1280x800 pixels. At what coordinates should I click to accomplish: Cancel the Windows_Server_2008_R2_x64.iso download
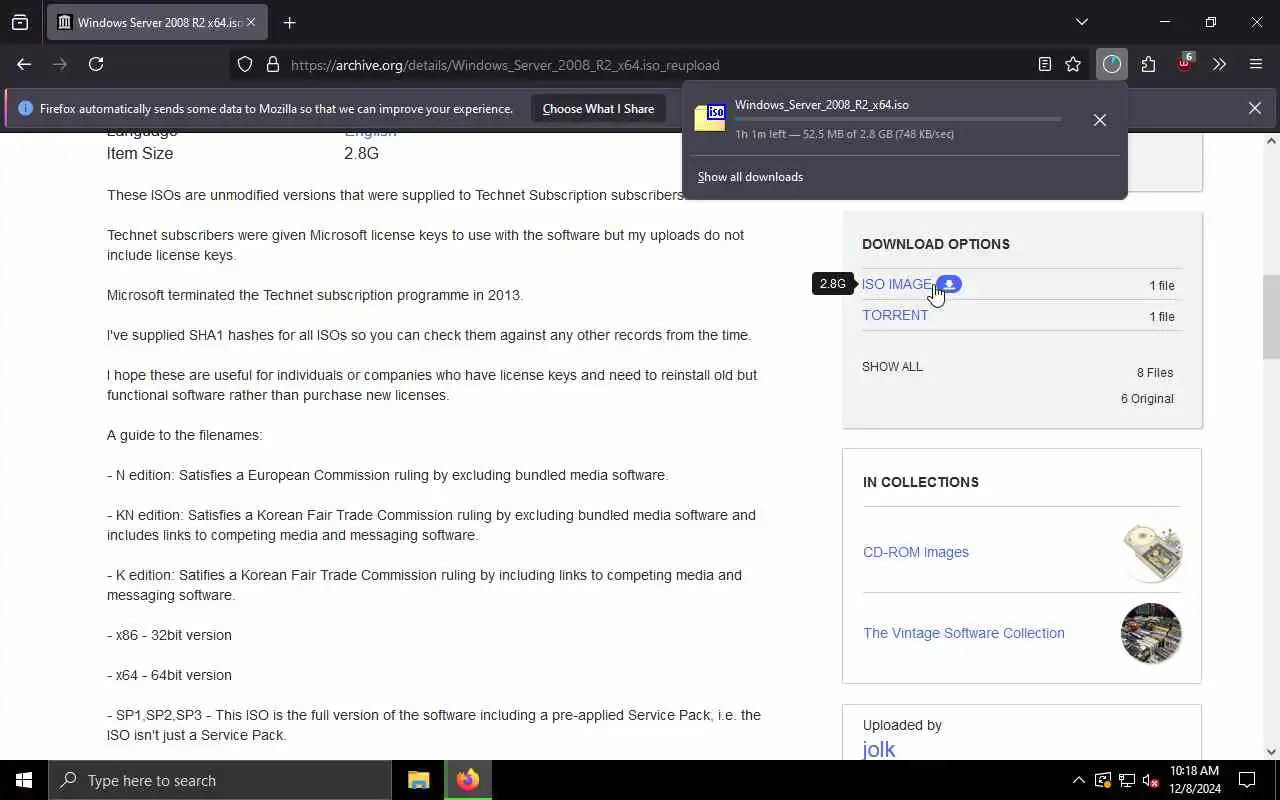coord(1099,119)
